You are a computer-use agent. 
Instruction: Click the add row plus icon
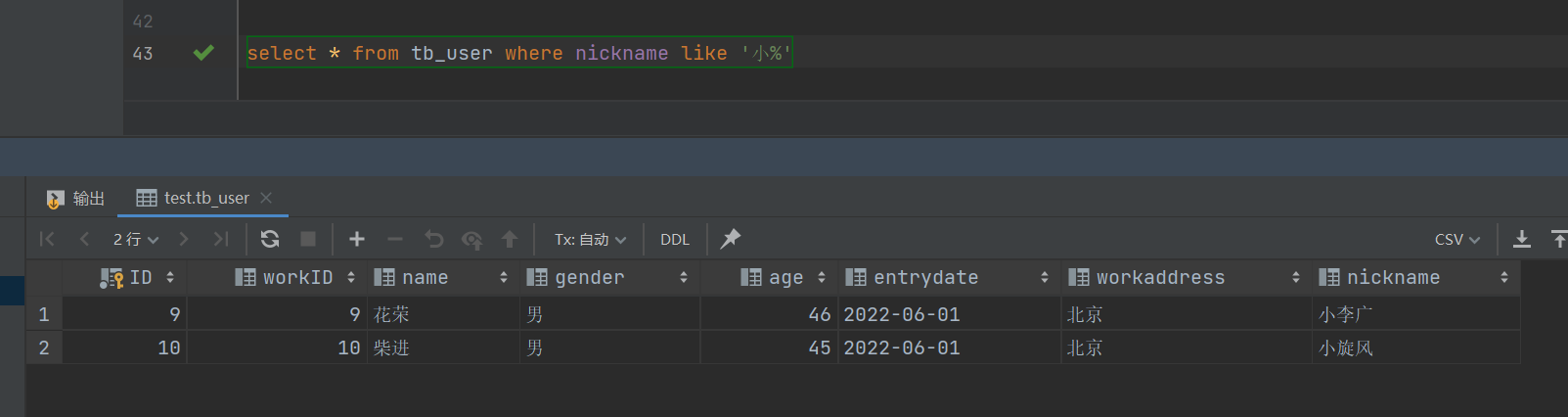click(x=357, y=239)
